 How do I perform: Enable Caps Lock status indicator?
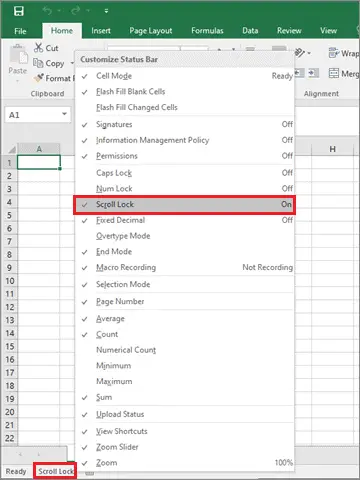click(185, 173)
